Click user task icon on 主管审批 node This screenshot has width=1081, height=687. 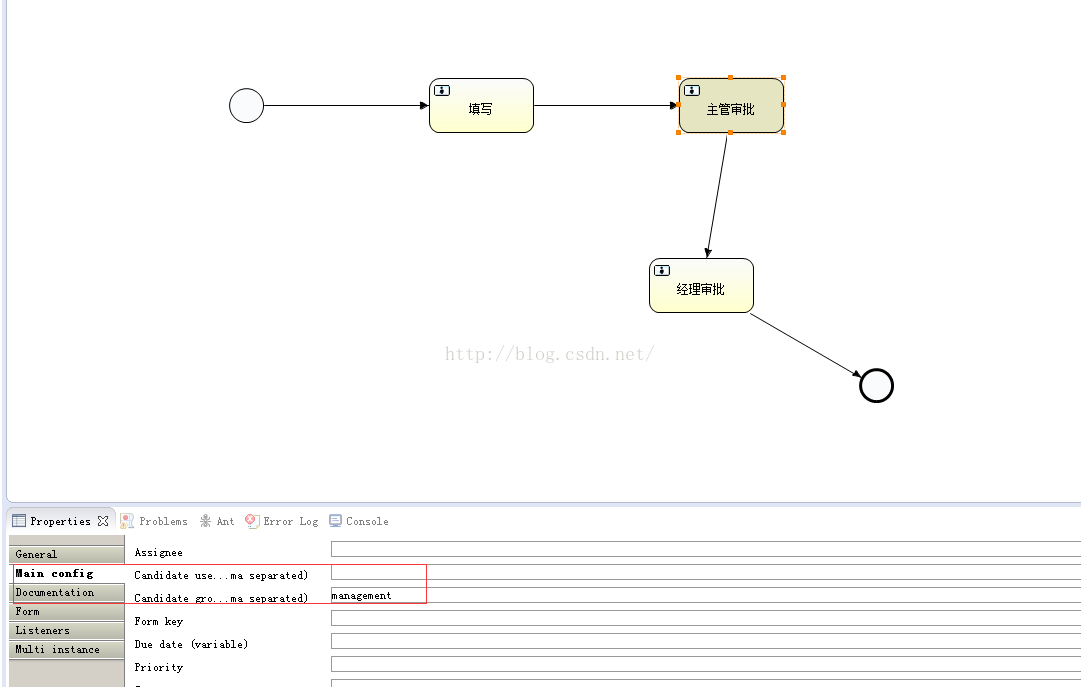tap(691, 90)
